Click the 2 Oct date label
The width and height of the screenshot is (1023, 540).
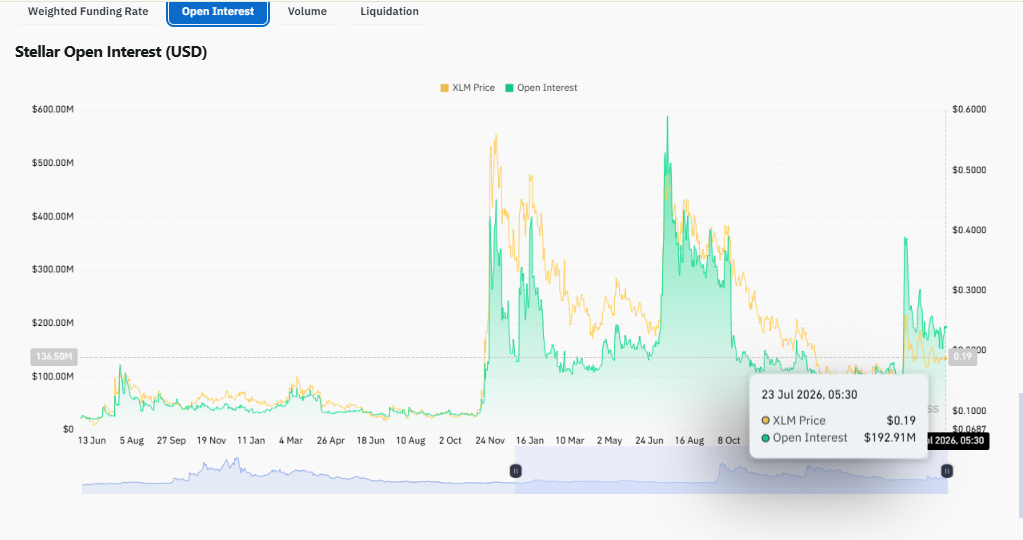pyautogui.click(x=450, y=441)
